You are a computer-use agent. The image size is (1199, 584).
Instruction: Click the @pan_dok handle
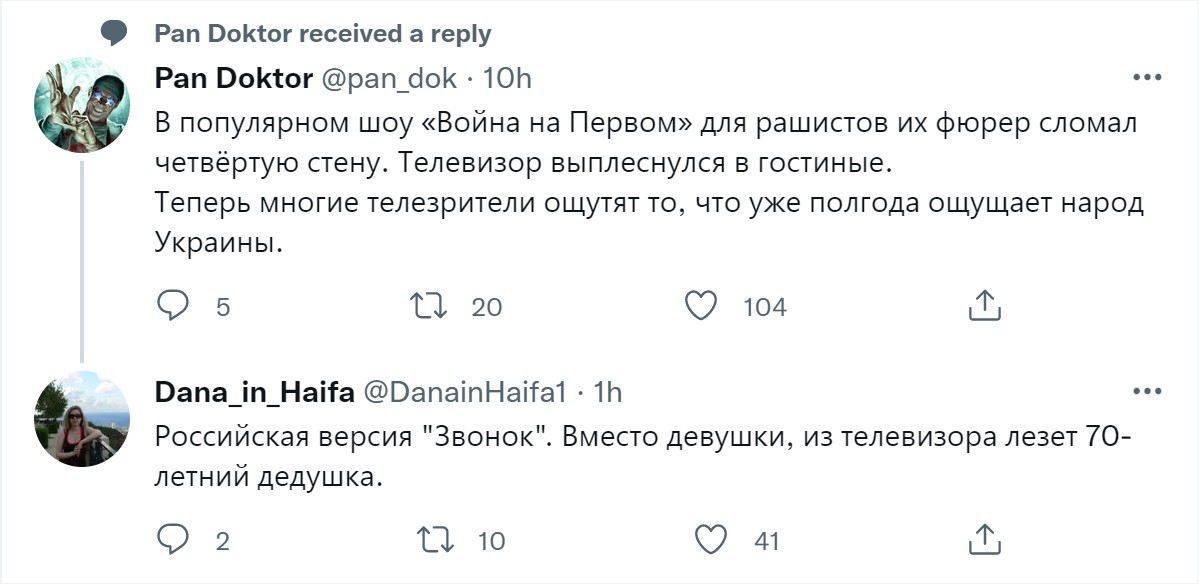[390, 78]
